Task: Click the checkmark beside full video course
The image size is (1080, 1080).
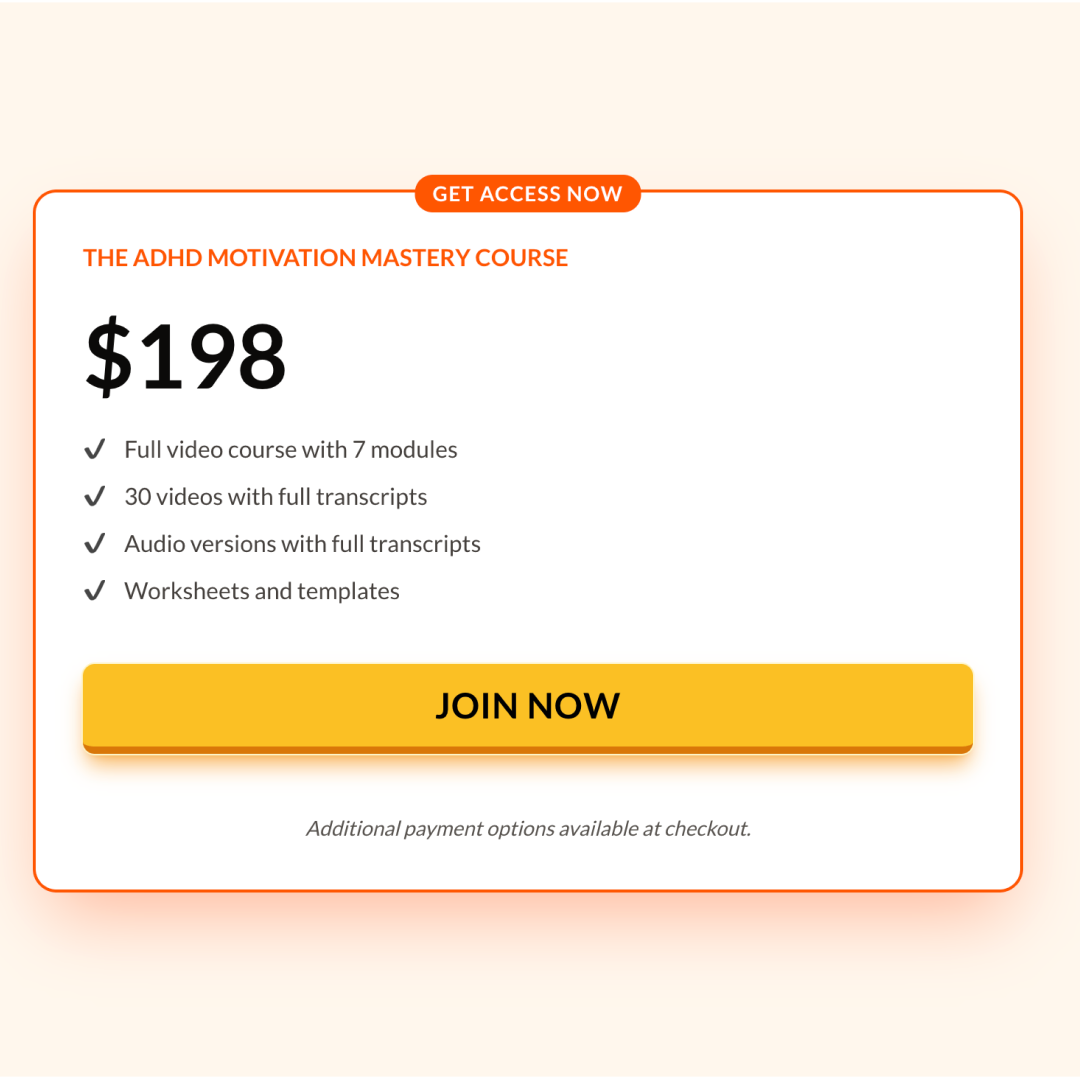Action: [95, 449]
